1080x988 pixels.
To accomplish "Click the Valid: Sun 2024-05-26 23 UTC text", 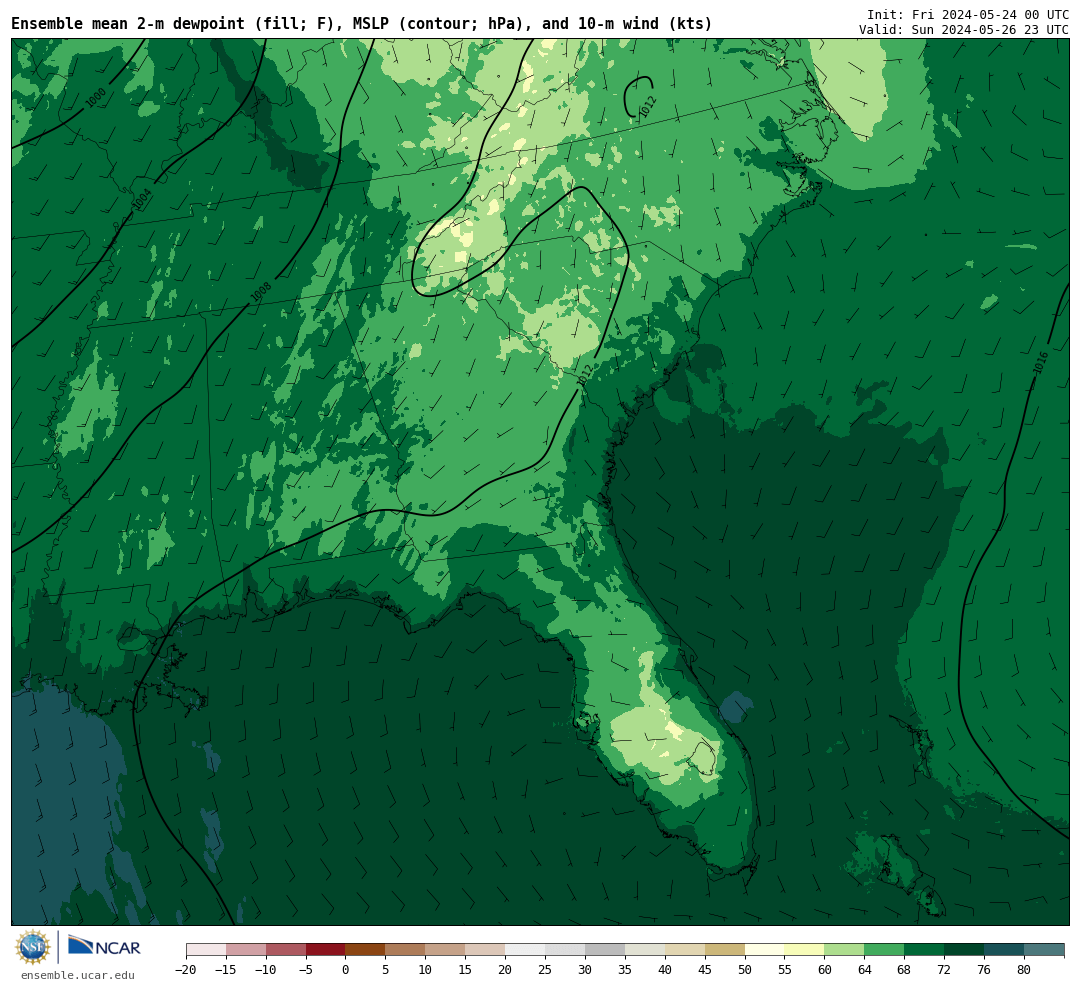I will [x=964, y=30].
